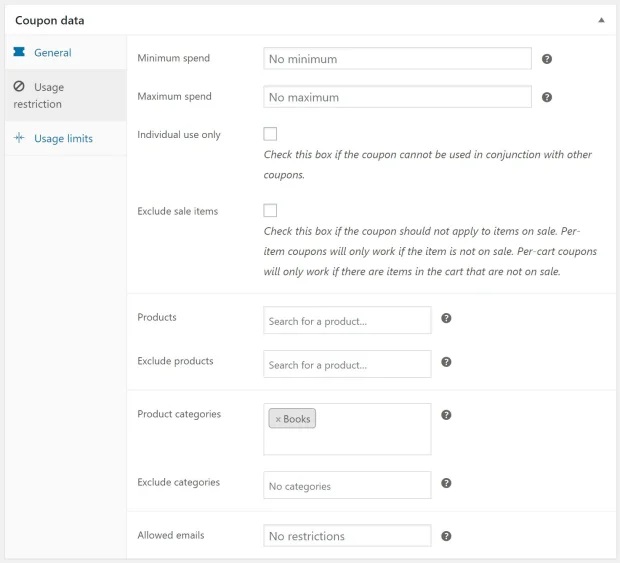The image size is (620, 563).
Task: Remove the Books category tag
Action: point(278,419)
